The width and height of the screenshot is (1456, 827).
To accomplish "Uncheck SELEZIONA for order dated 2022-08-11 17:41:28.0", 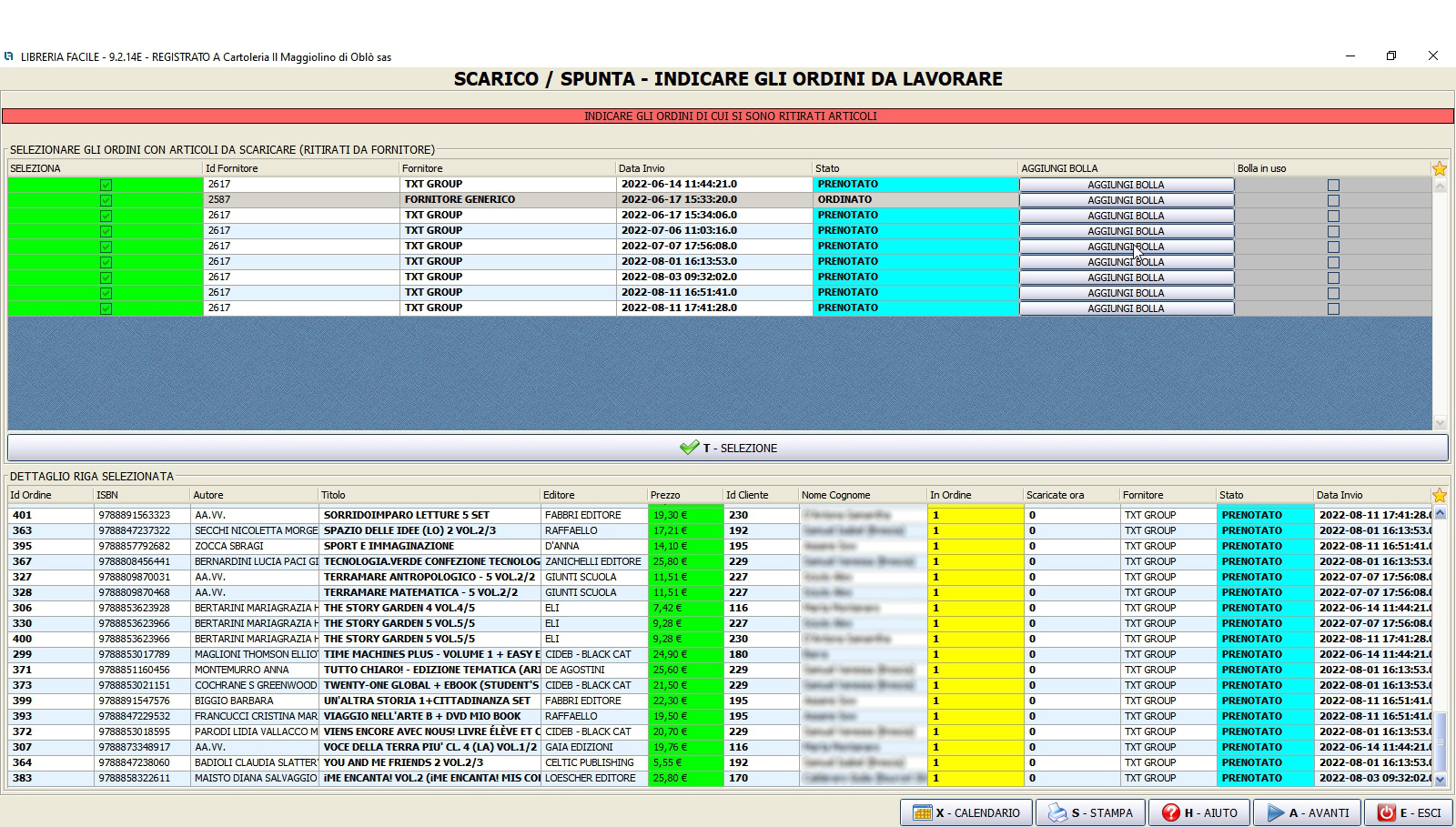I will pos(106,308).
